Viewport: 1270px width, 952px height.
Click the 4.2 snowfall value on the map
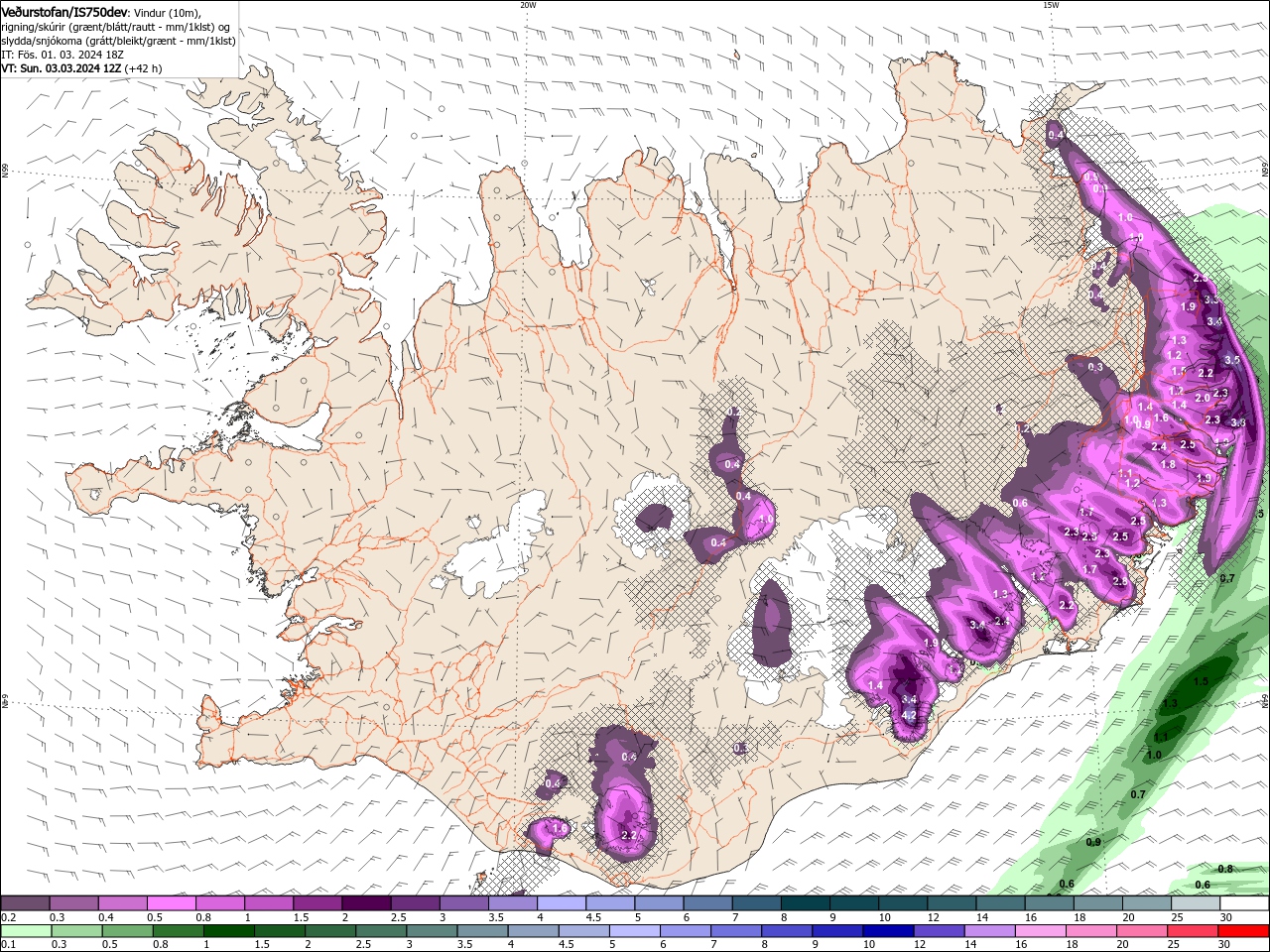click(x=909, y=715)
